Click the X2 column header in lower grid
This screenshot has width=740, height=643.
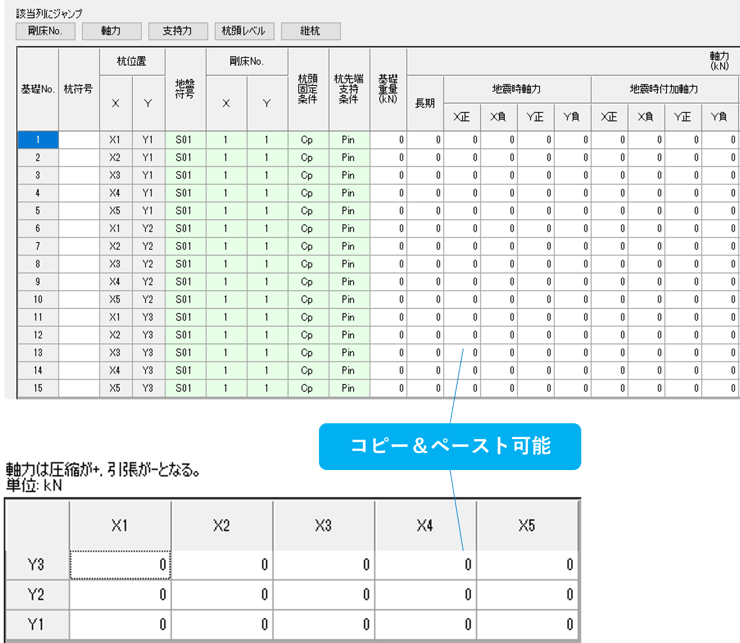click(222, 525)
